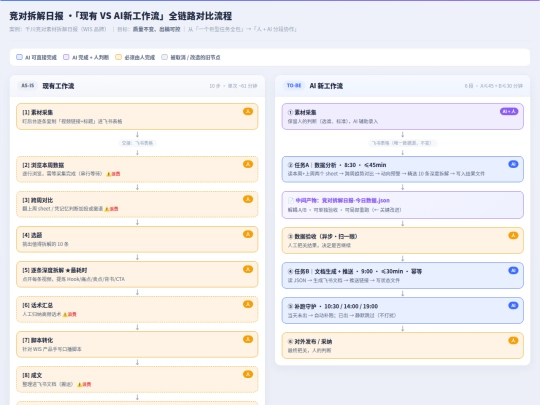This screenshot has width=540, height=405.
Task: Click the warning icon in 话术汇总 card
Action: [65, 314]
